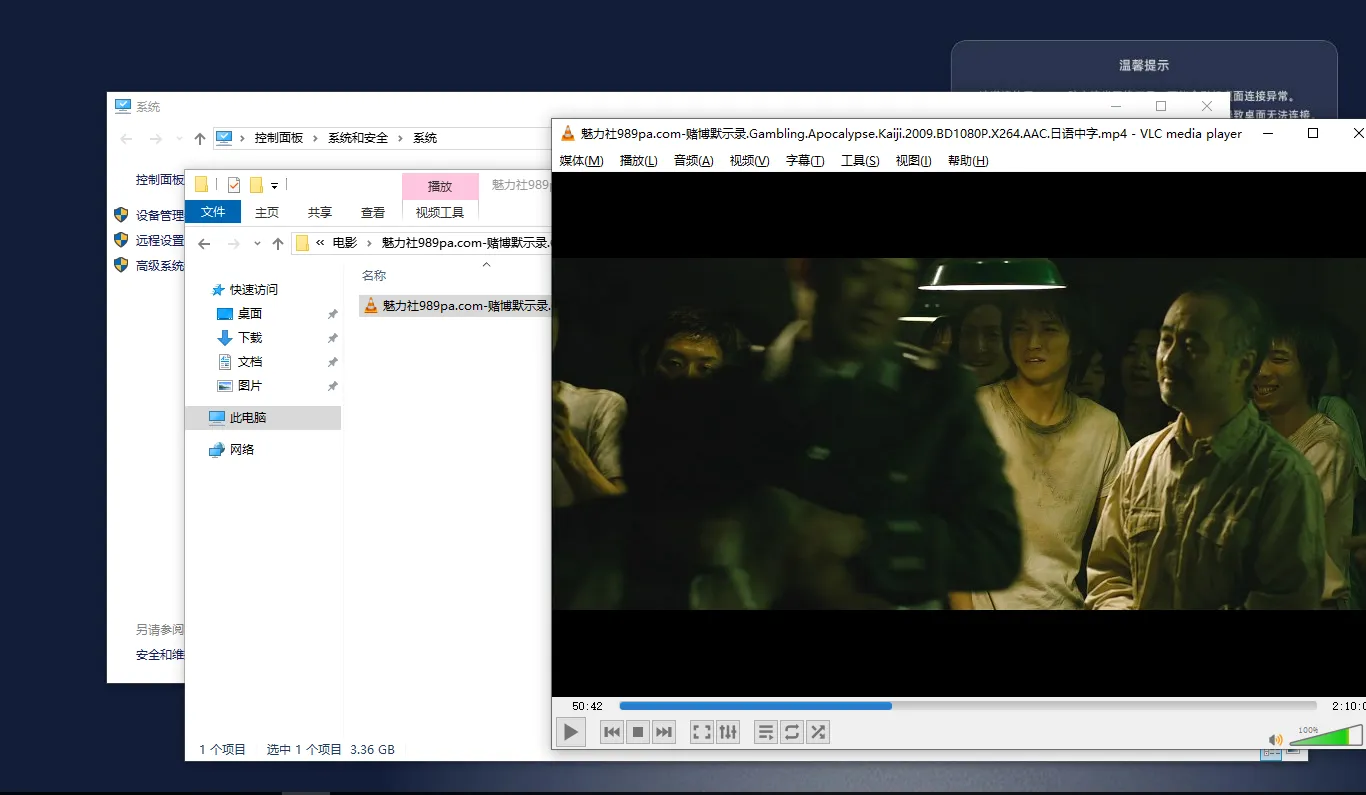
Task: Open the 帮助(H) menu in VLC
Action: (967, 161)
